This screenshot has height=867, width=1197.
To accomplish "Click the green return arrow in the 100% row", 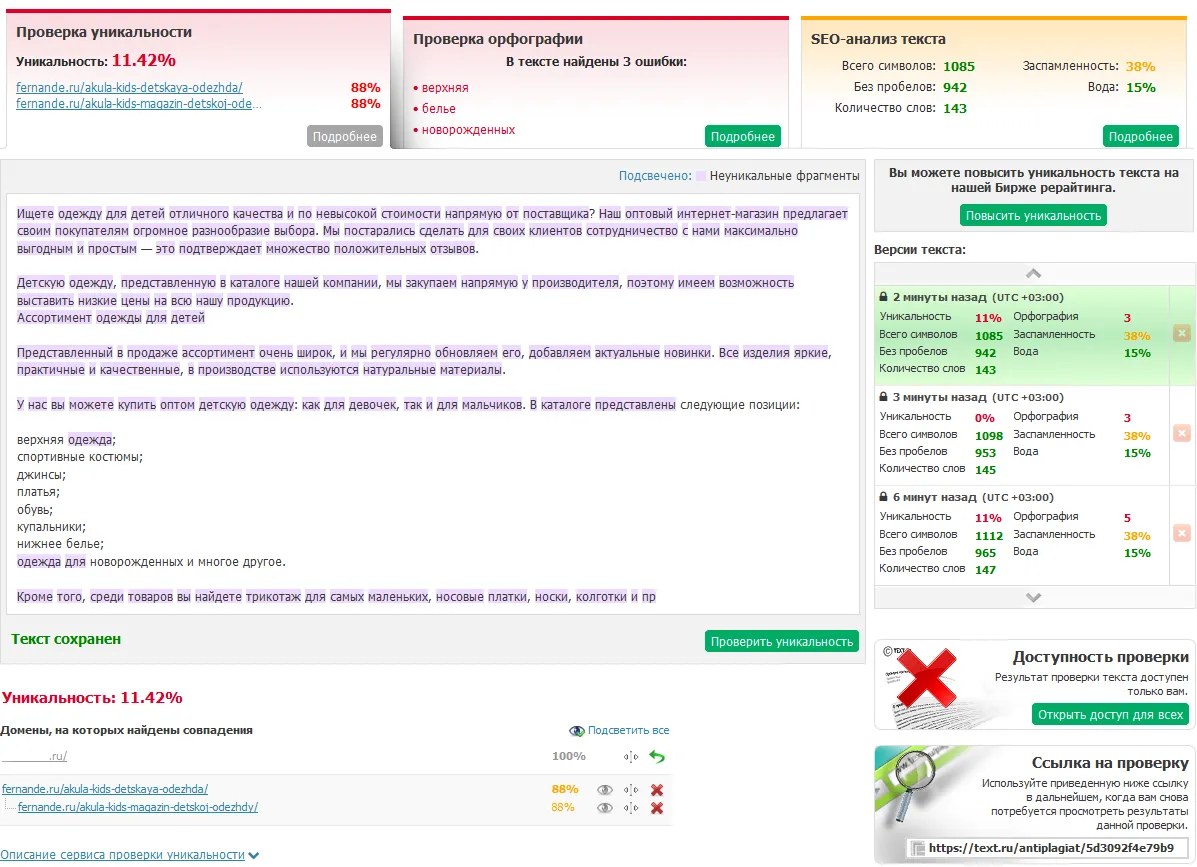I will [x=657, y=756].
